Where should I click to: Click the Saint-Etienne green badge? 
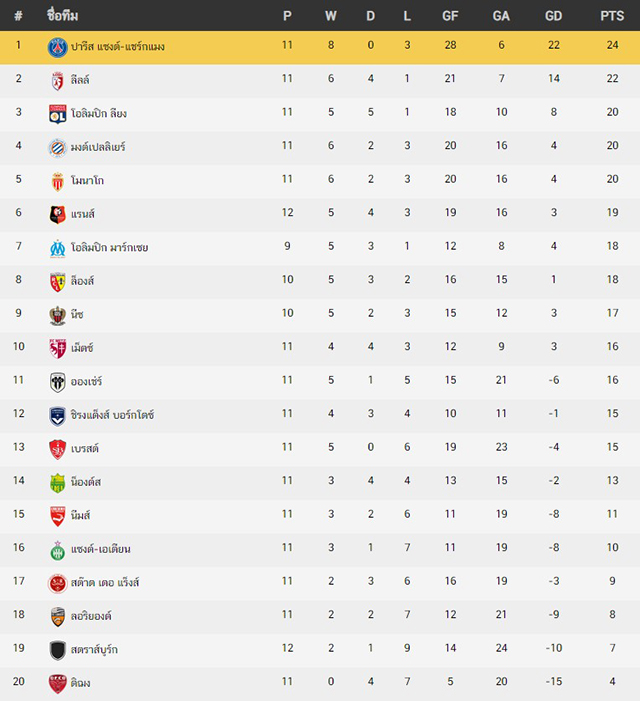(x=58, y=550)
